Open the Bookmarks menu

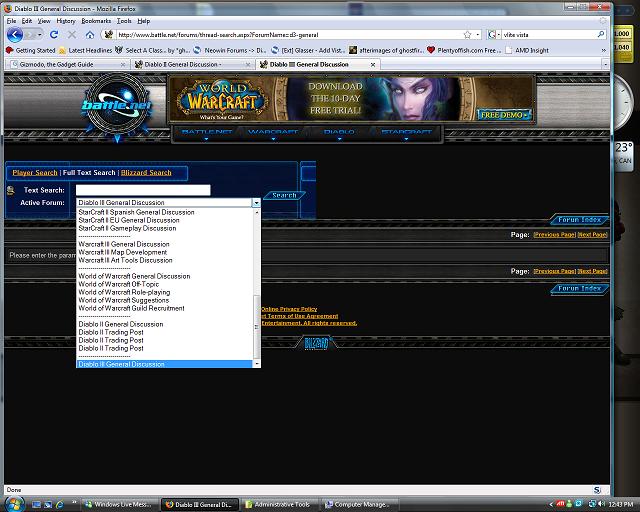tap(96, 20)
